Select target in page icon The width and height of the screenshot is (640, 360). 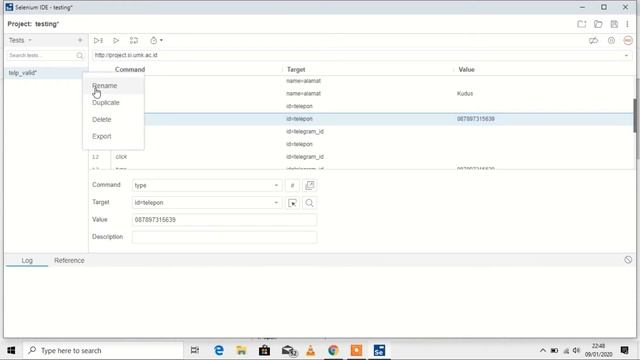click(x=292, y=203)
